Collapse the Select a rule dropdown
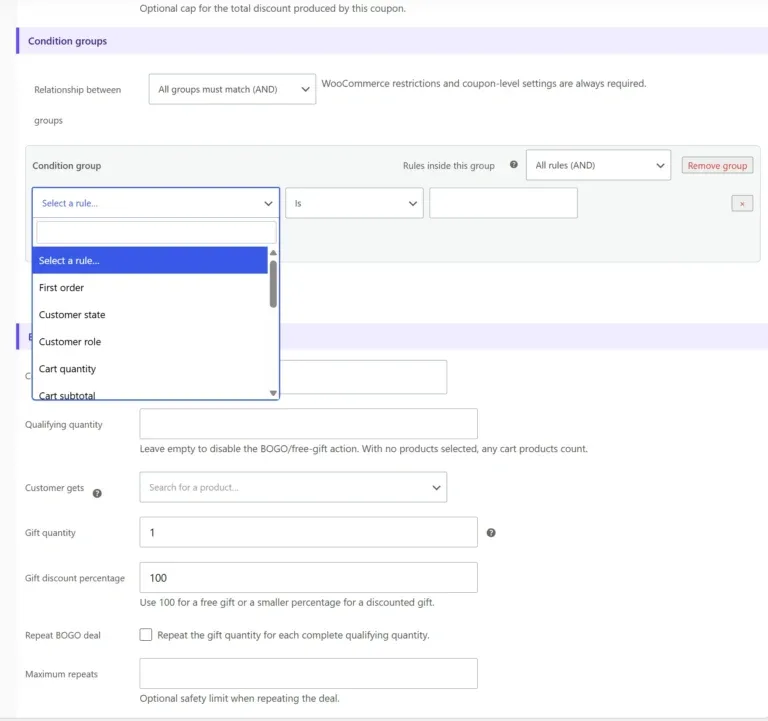Image resolution: width=768 pixels, height=721 pixels. pyautogui.click(x=156, y=203)
